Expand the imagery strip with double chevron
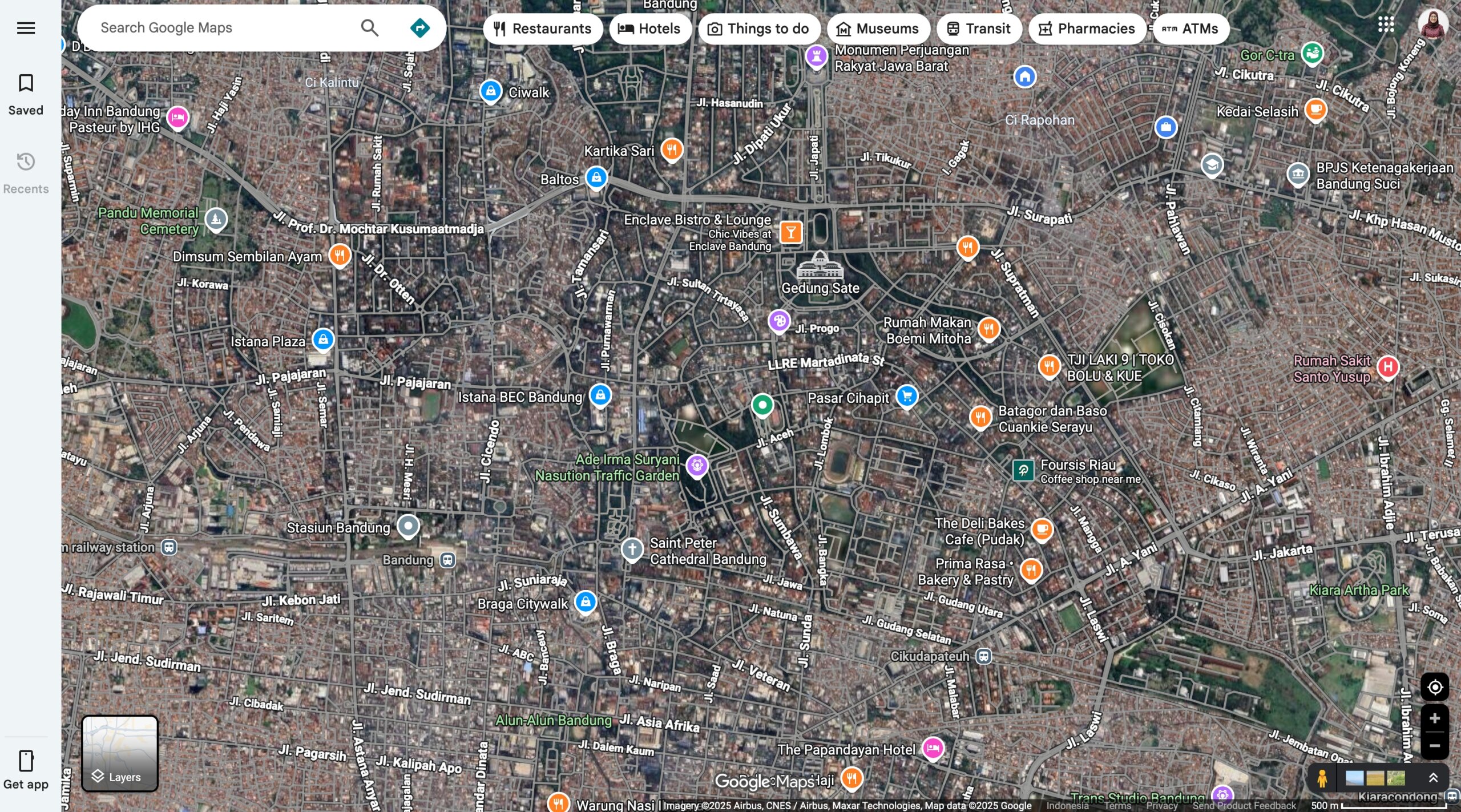 pyautogui.click(x=1433, y=778)
